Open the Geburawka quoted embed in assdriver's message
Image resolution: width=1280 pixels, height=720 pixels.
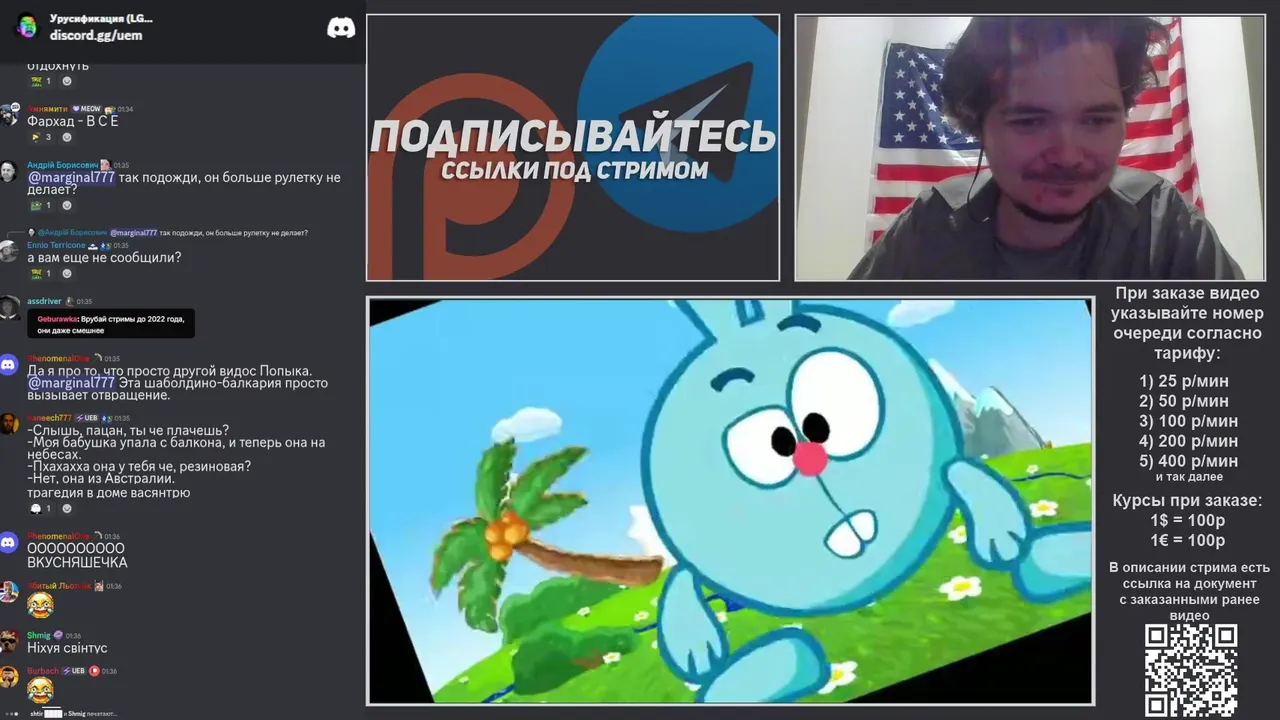111,324
